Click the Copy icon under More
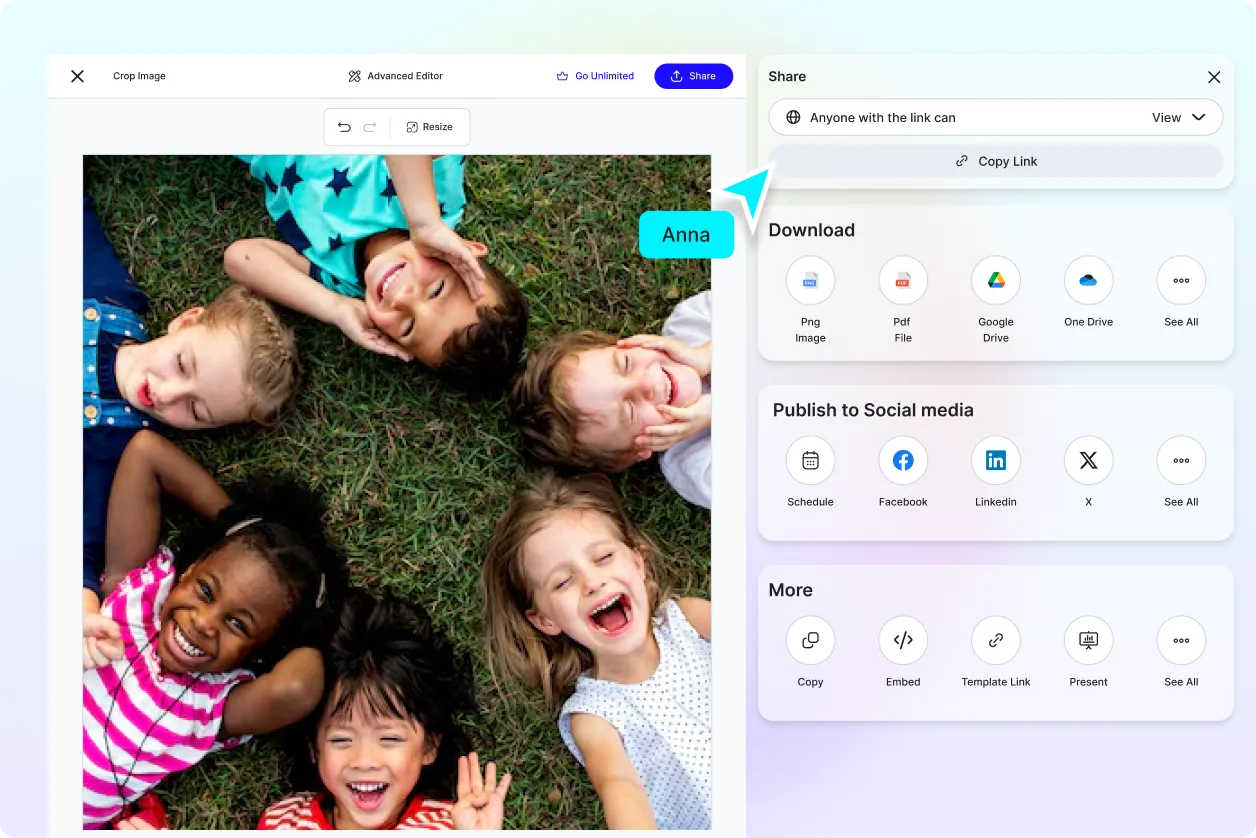The width and height of the screenshot is (1256, 838). point(810,641)
